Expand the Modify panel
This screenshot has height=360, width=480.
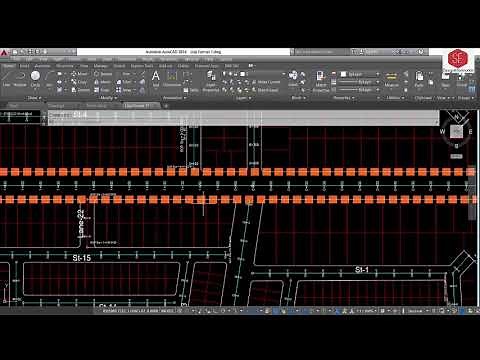tap(108, 98)
